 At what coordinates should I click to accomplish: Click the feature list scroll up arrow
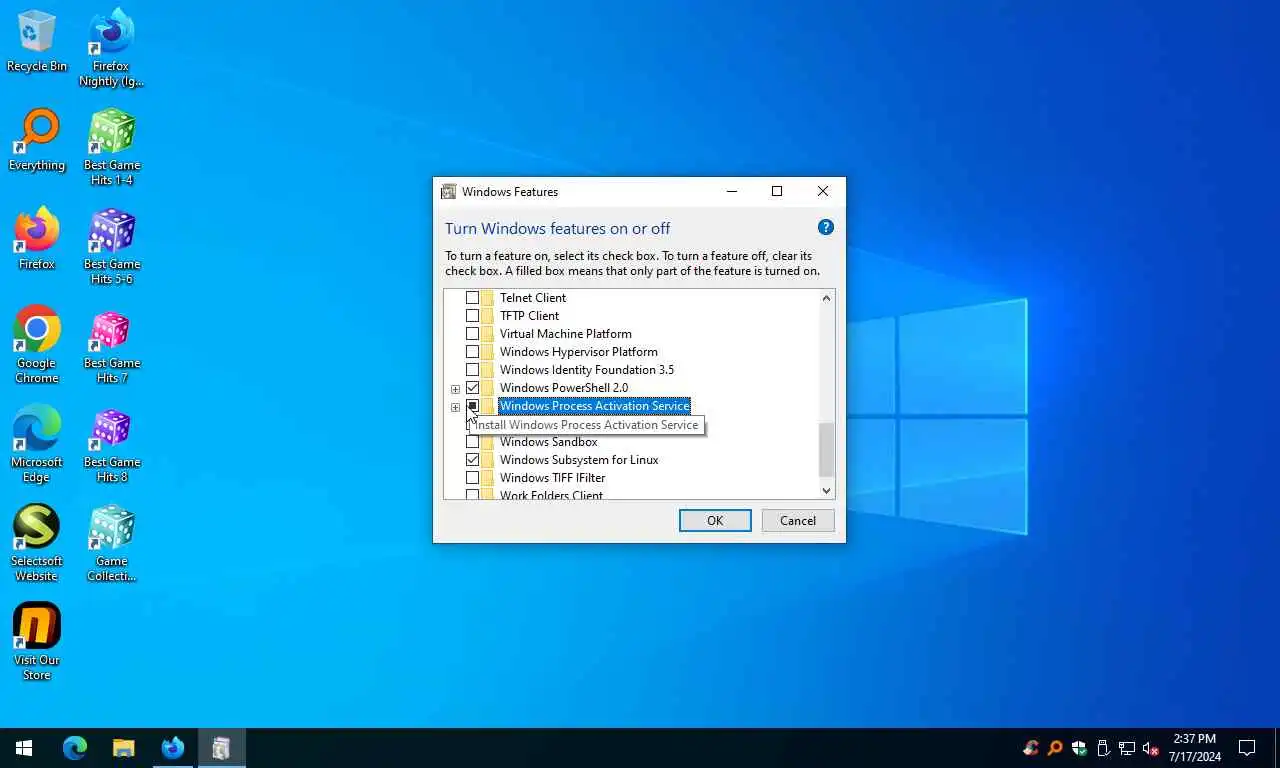[826, 298]
